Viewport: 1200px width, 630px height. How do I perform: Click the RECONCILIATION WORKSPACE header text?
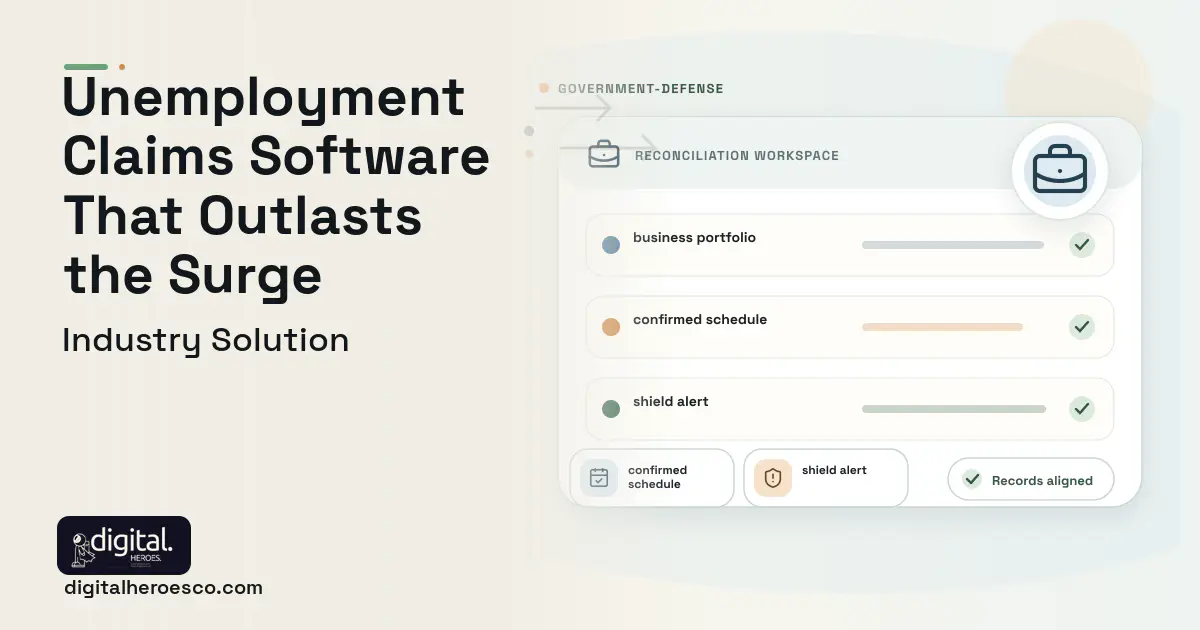737,155
